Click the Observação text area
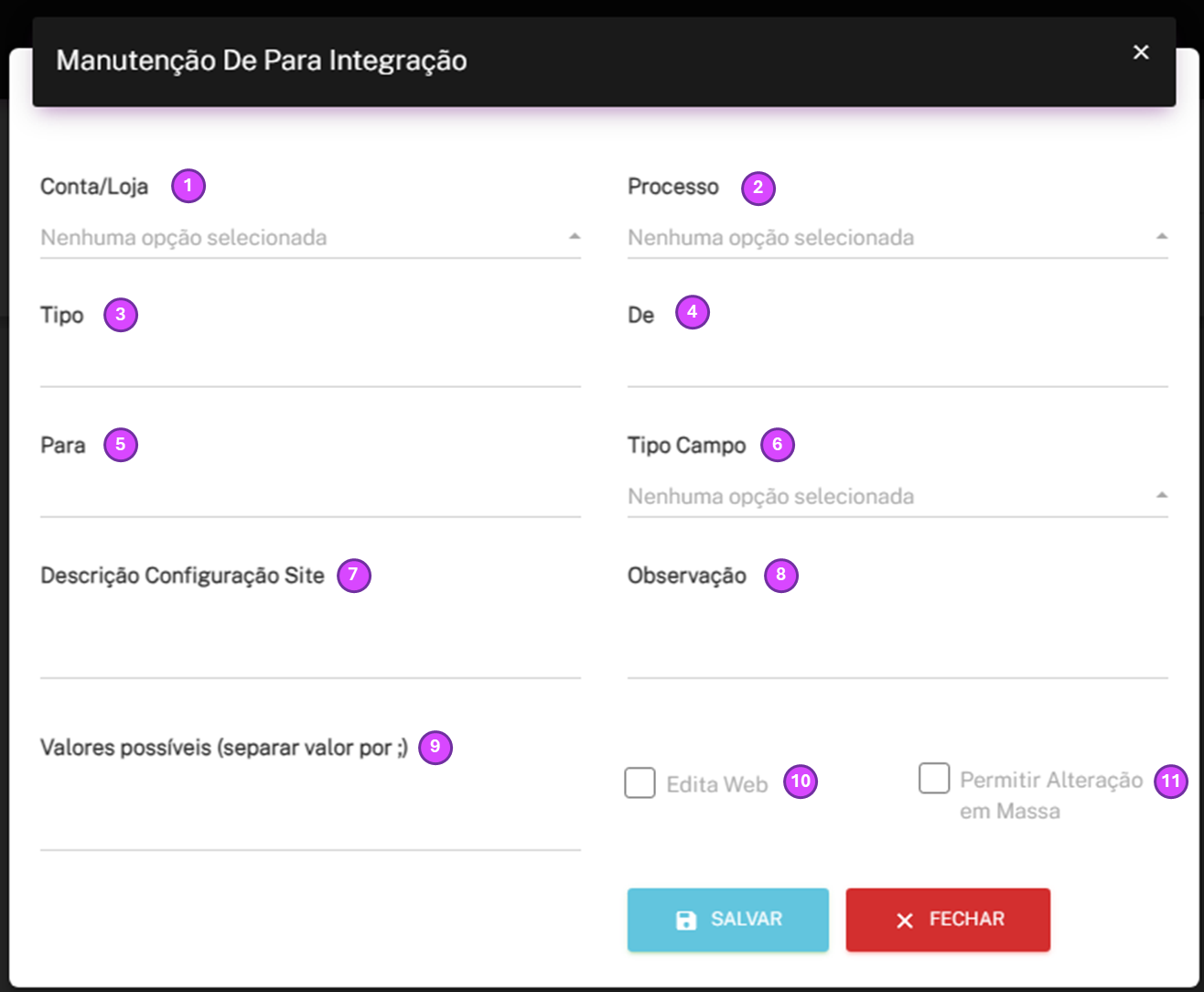Image resolution: width=1204 pixels, height=992 pixels. (x=898, y=639)
